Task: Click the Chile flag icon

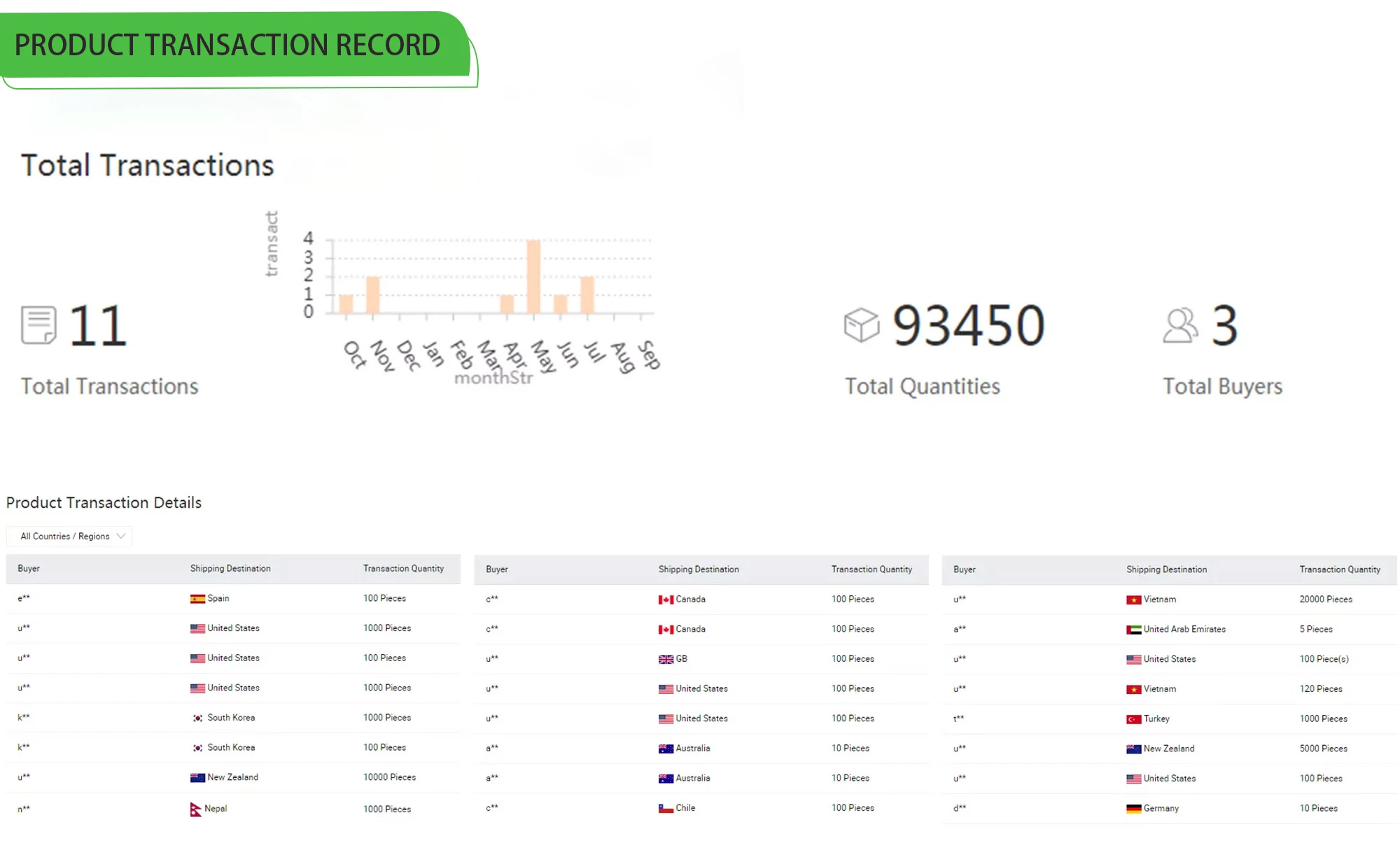Action: pos(666,809)
